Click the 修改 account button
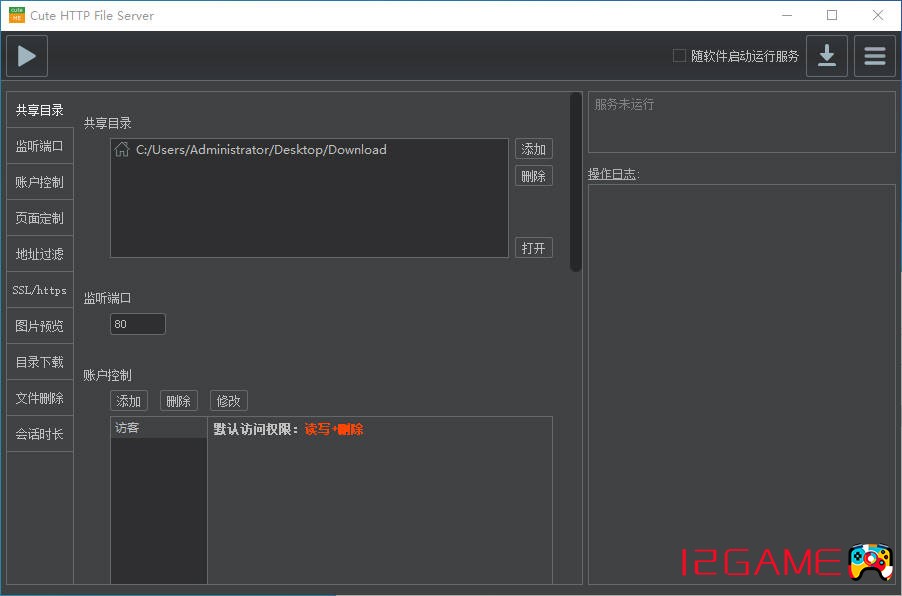This screenshot has width=902, height=596. (228, 400)
